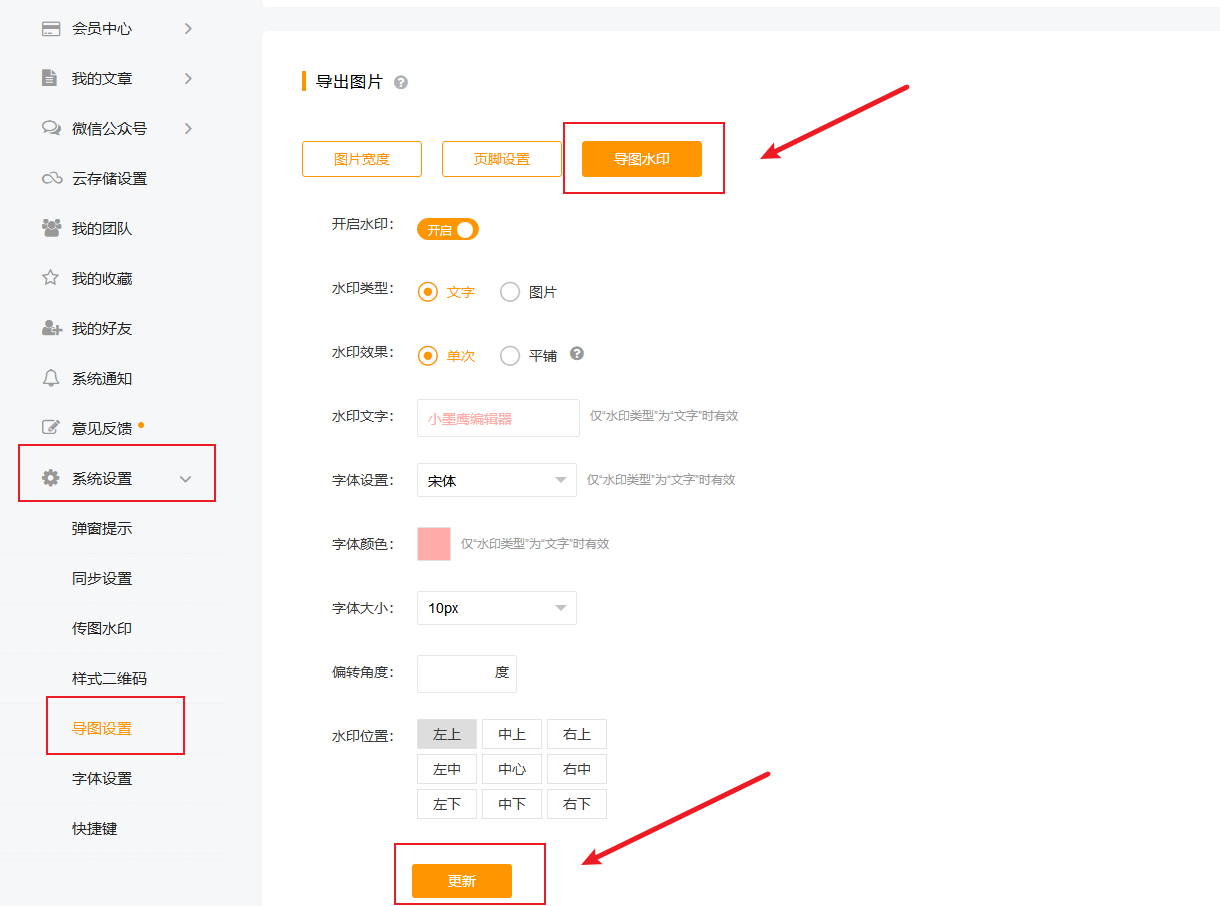Open 系统通知 in sidebar
The height and width of the screenshot is (906, 1220).
[102, 378]
